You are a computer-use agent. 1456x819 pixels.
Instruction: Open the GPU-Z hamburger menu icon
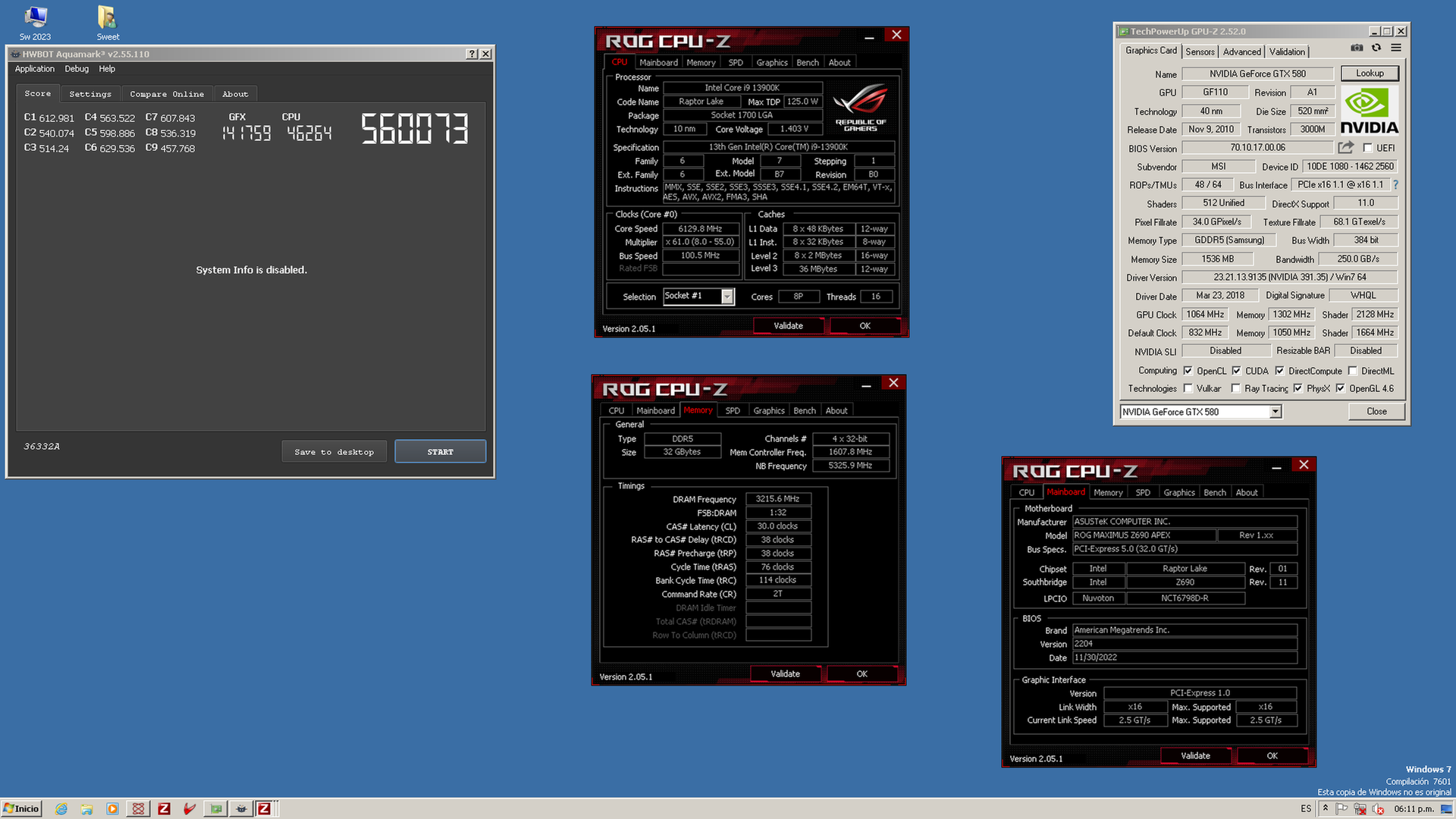[x=1396, y=48]
